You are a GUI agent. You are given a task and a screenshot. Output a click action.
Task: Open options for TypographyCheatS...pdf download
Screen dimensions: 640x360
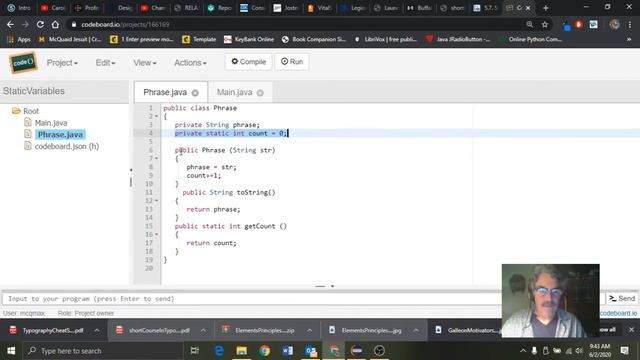click(x=97, y=330)
